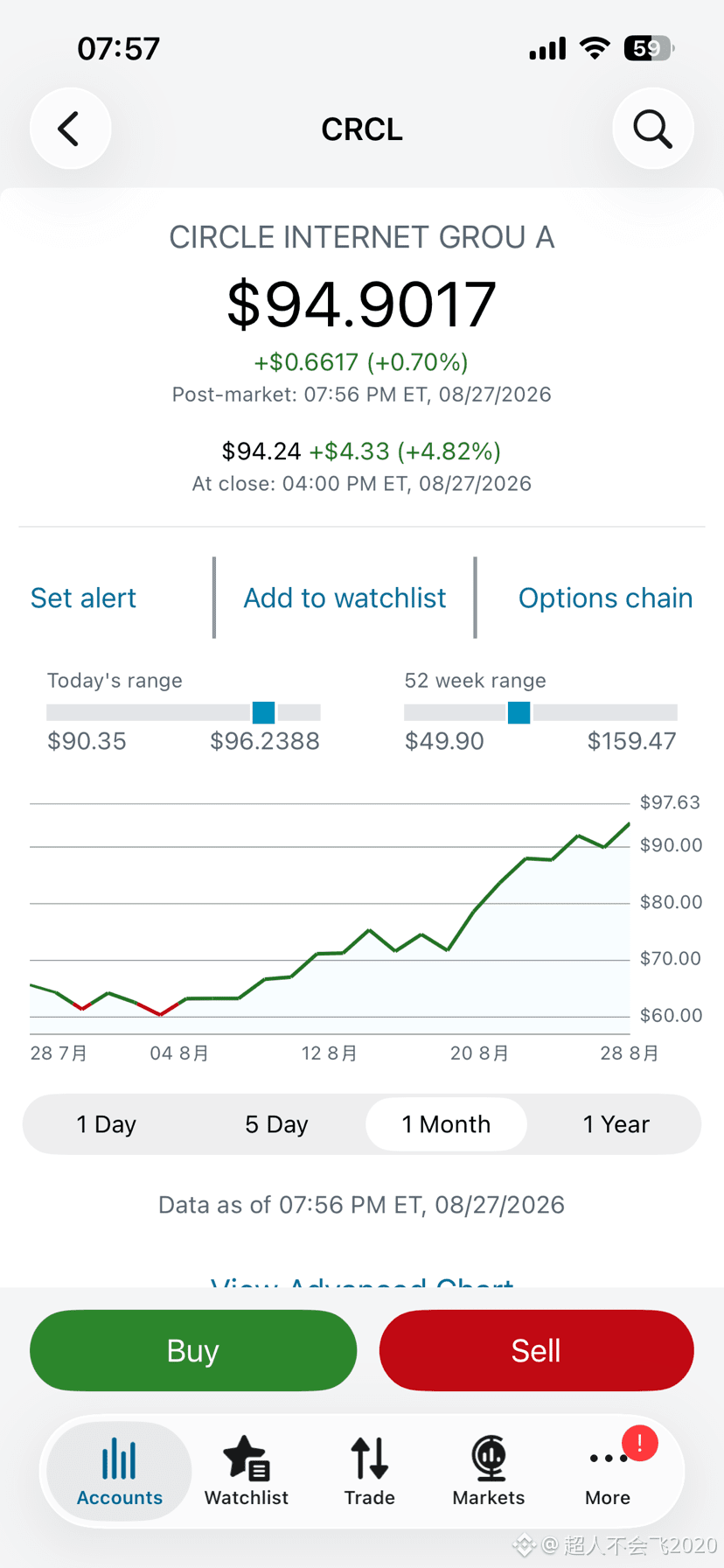Tap the back arrow button

[x=70, y=129]
